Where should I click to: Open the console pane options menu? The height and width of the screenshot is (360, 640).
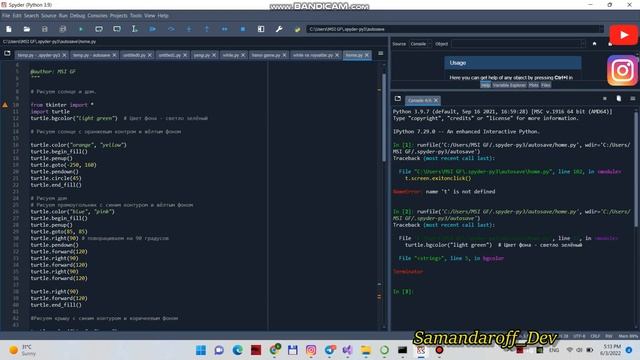click(633, 99)
